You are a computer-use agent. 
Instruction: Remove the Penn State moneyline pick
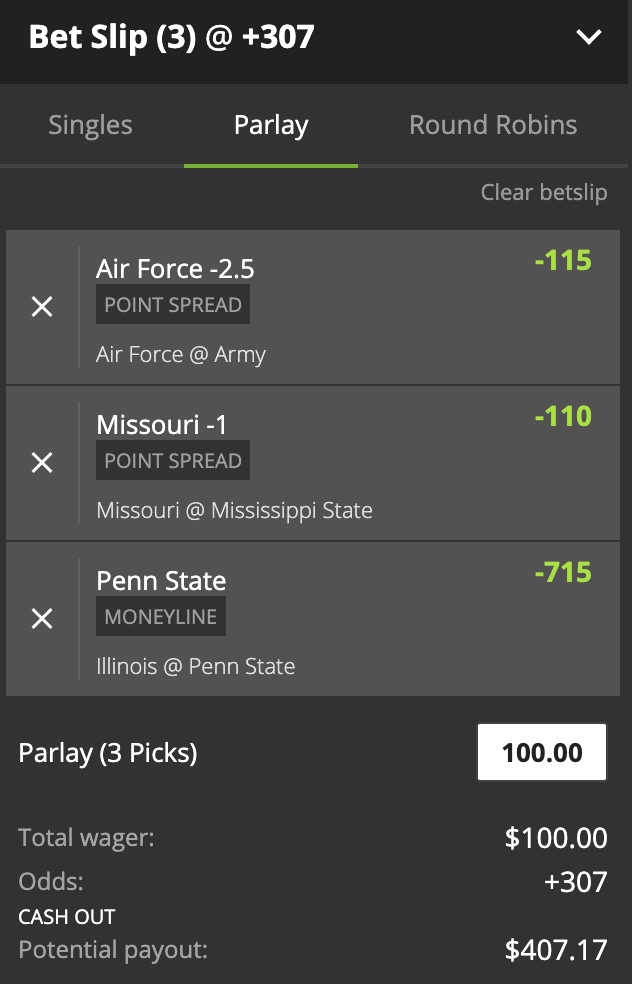(42, 619)
